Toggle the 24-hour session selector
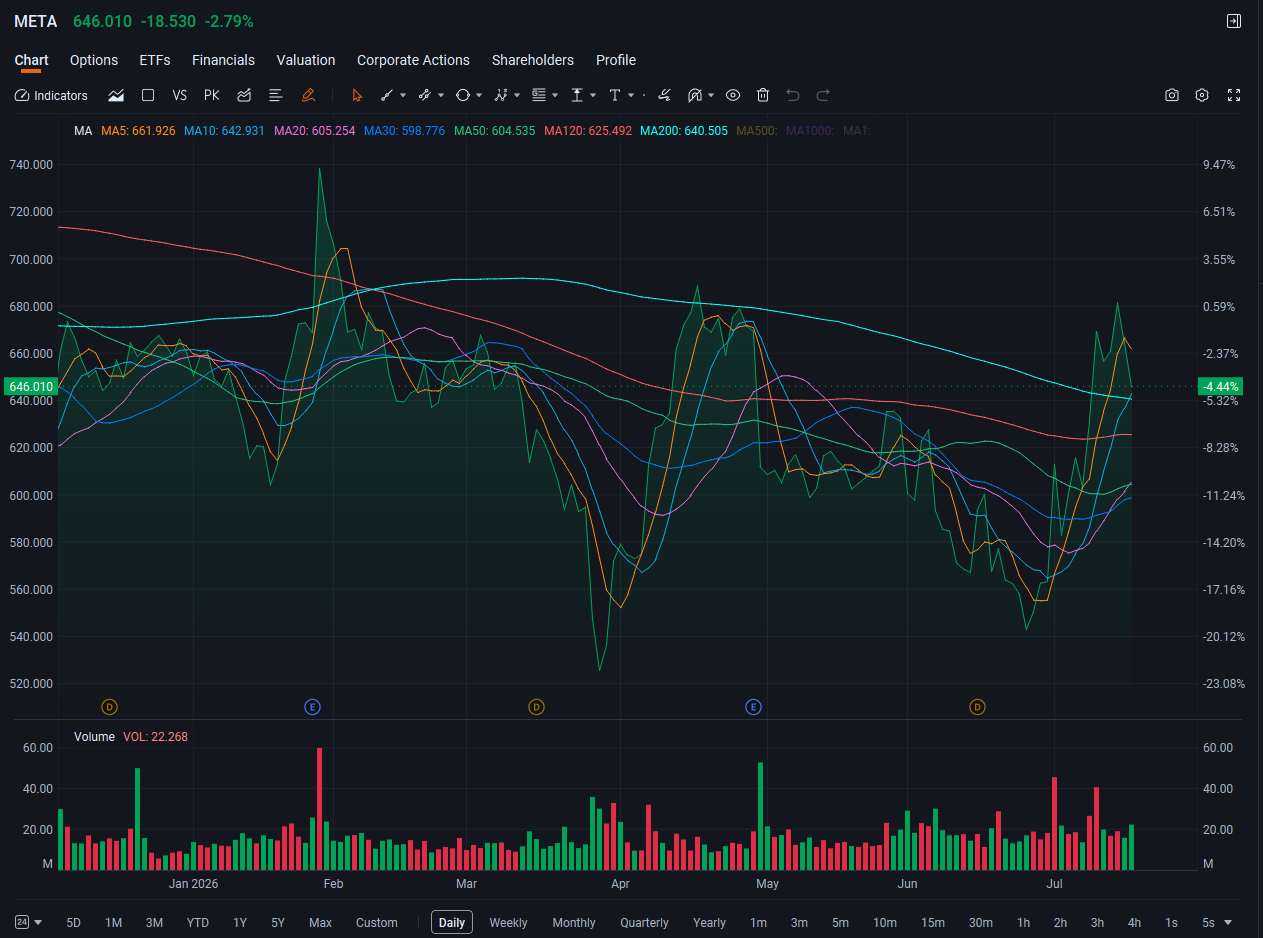1263x938 pixels. [28, 922]
